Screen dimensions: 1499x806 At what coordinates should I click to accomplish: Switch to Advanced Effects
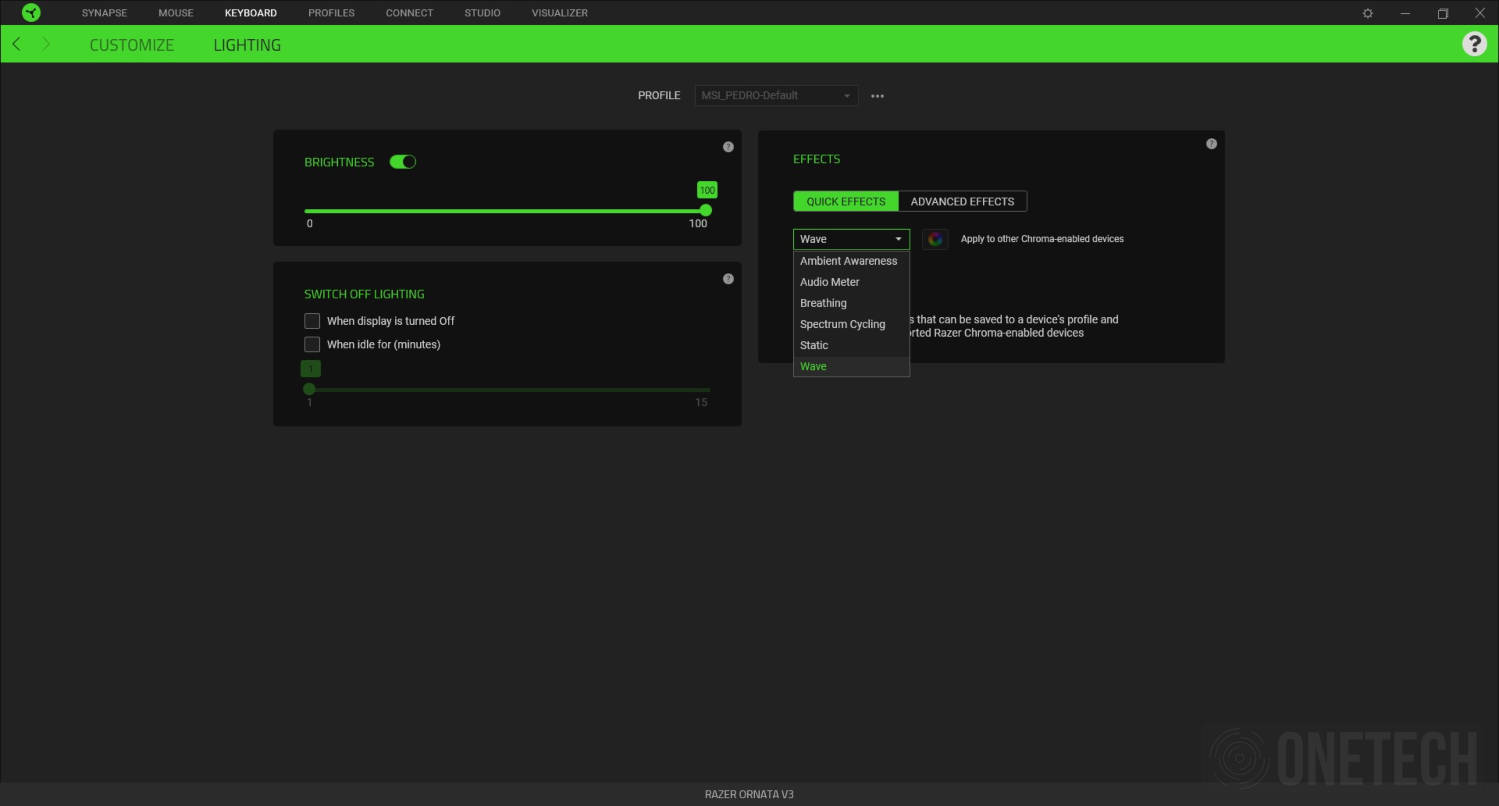pos(962,201)
